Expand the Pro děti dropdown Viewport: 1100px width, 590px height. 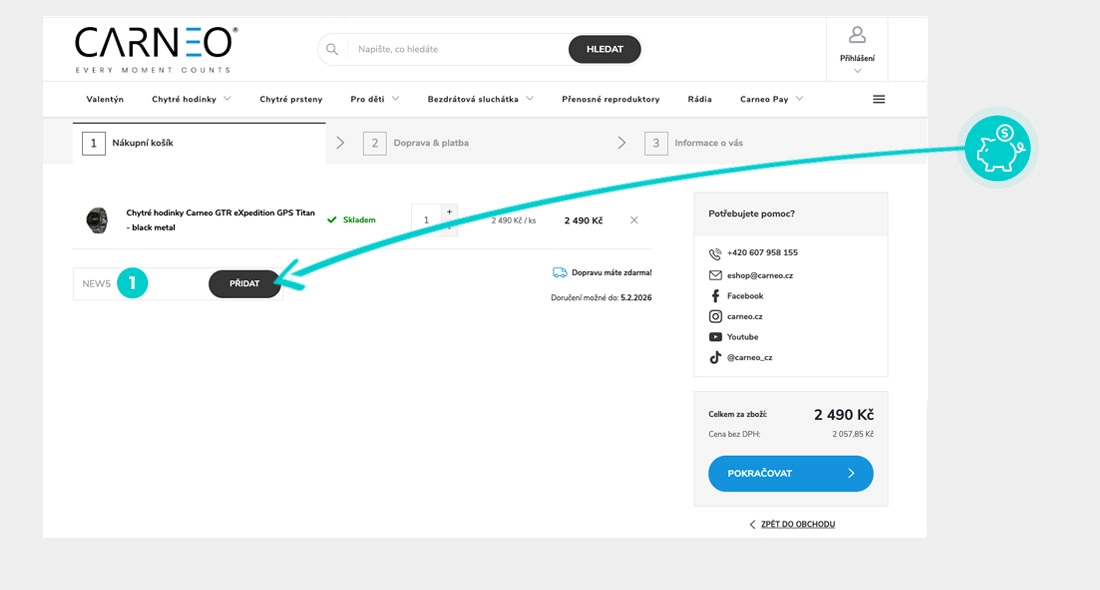(369, 98)
